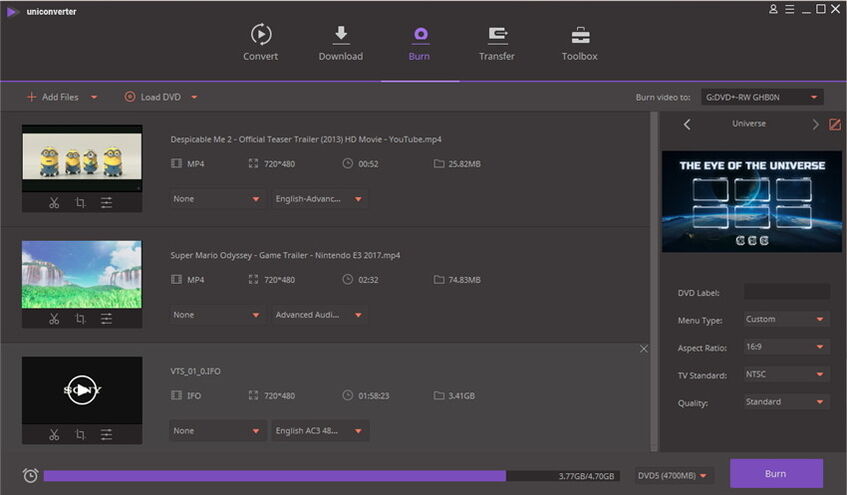The image size is (847, 495).
Task: Expand the Add Files dropdown arrow
Action: [94, 97]
